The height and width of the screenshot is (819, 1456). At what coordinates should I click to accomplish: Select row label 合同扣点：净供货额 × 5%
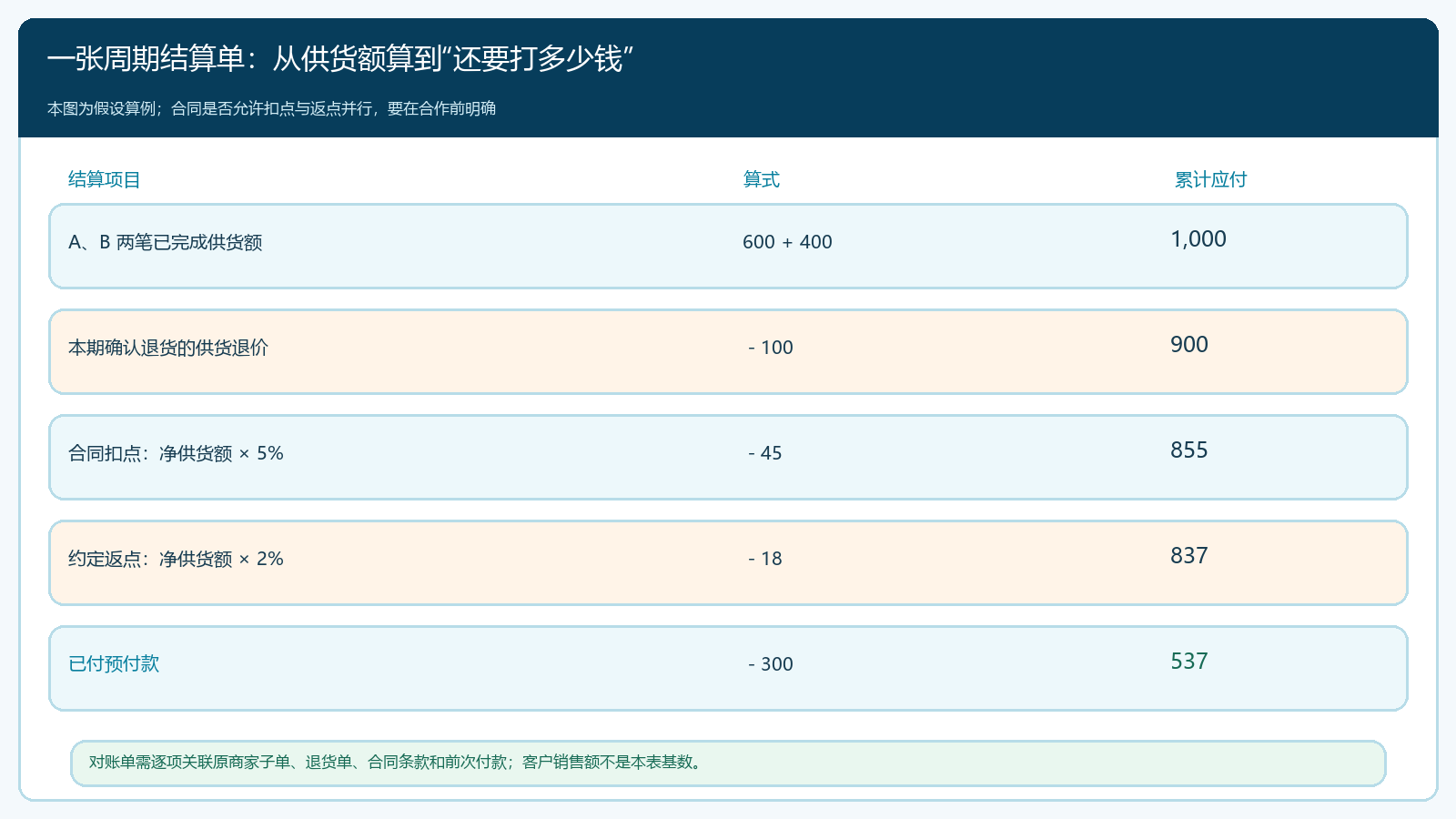176,453
